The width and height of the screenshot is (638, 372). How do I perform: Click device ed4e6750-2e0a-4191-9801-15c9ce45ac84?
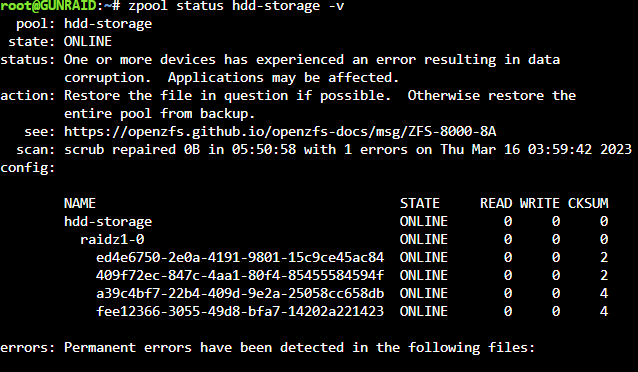coord(240,257)
